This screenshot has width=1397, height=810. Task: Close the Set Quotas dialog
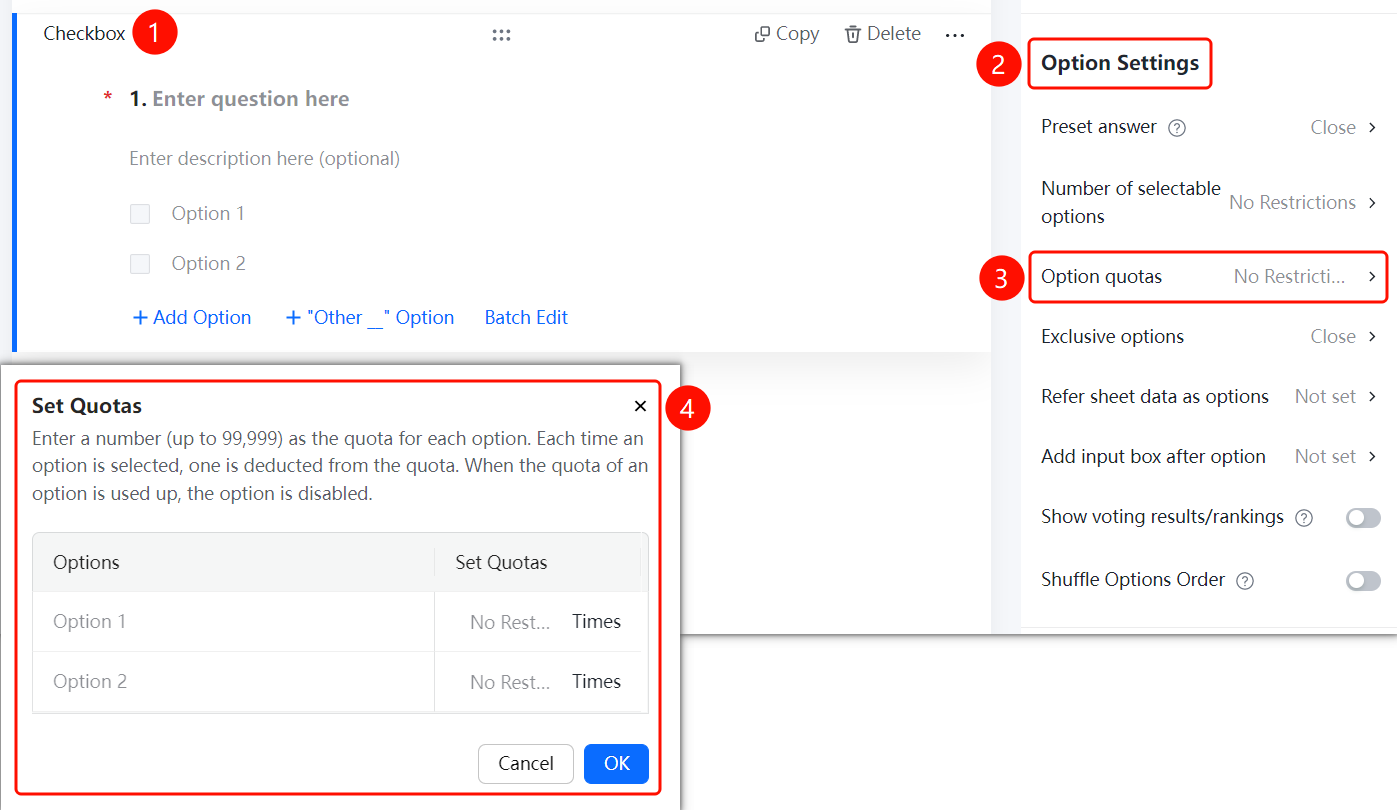click(640, 406)
